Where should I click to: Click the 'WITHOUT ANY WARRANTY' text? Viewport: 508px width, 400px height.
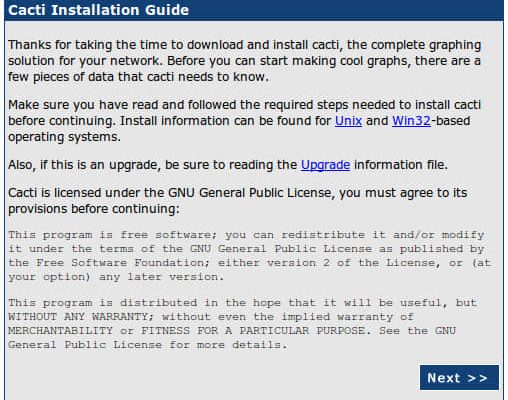[78, 317]
